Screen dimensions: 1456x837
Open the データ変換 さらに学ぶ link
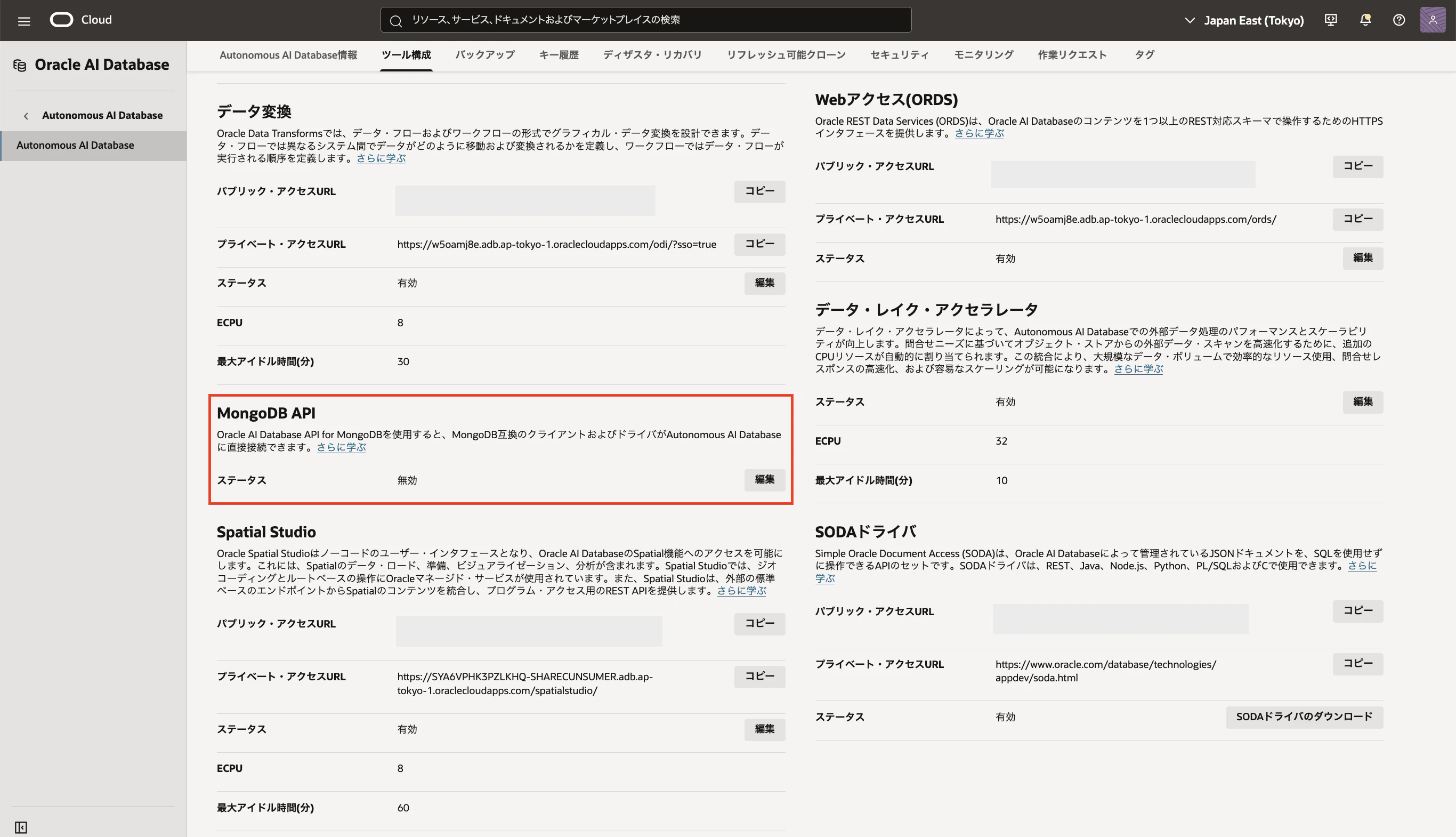click(381, 158)
